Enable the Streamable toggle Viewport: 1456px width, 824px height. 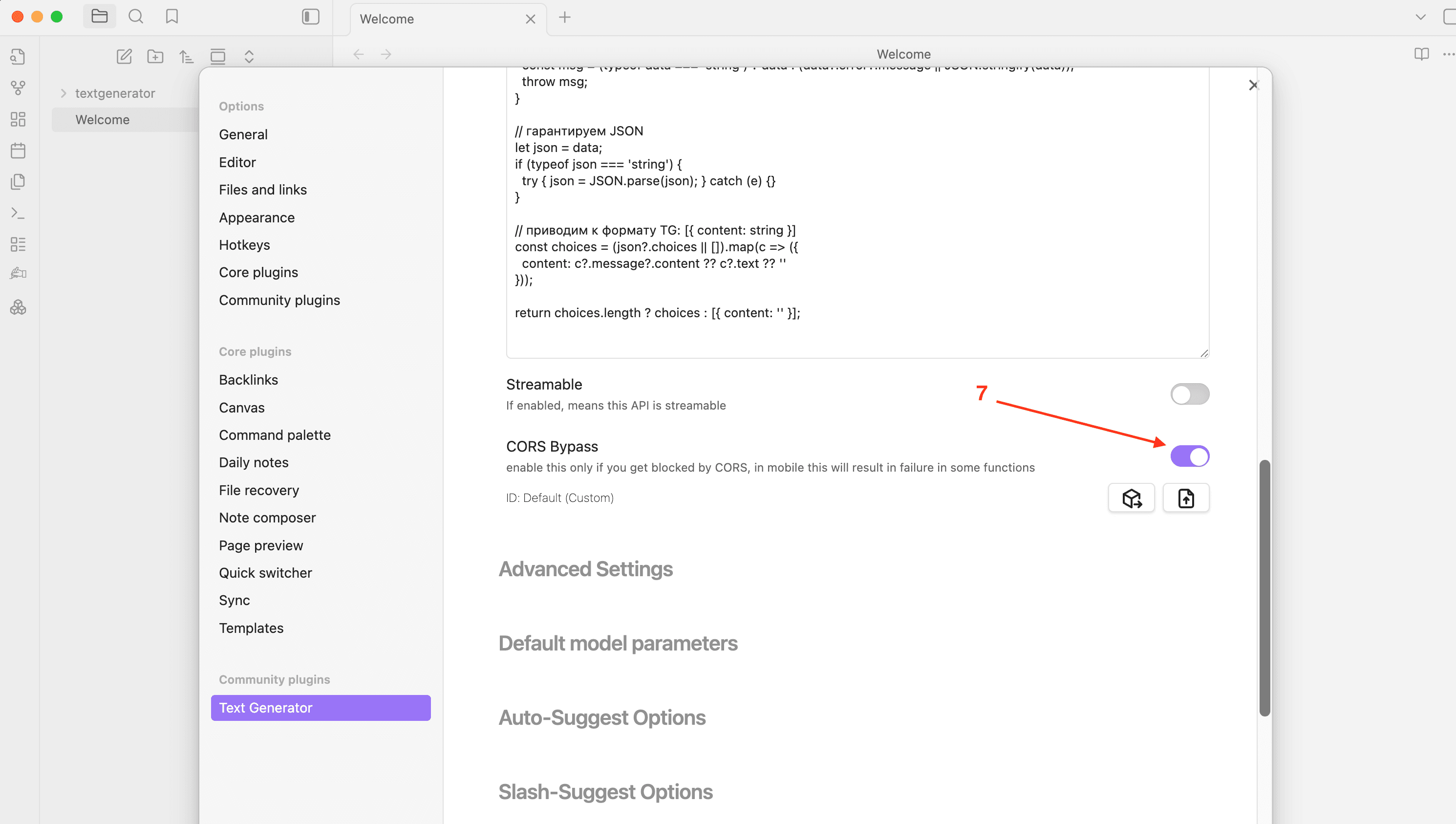[x=1190, y=394]
